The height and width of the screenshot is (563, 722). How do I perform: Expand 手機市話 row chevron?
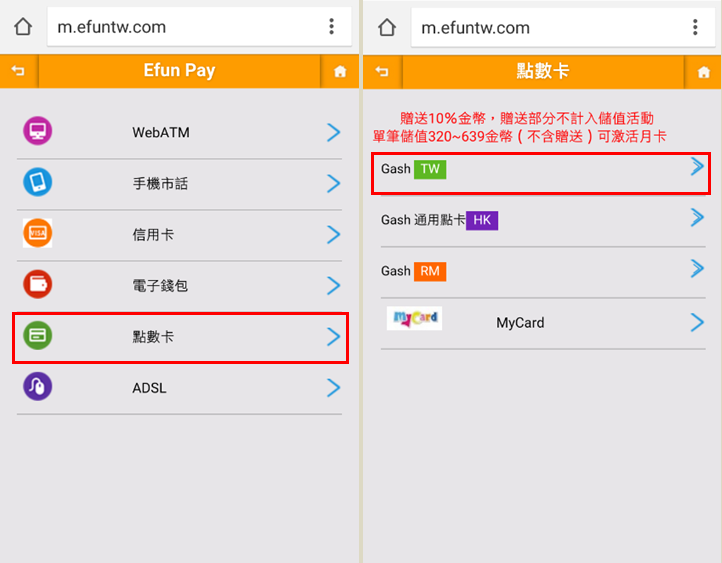(x=333, y=184)
